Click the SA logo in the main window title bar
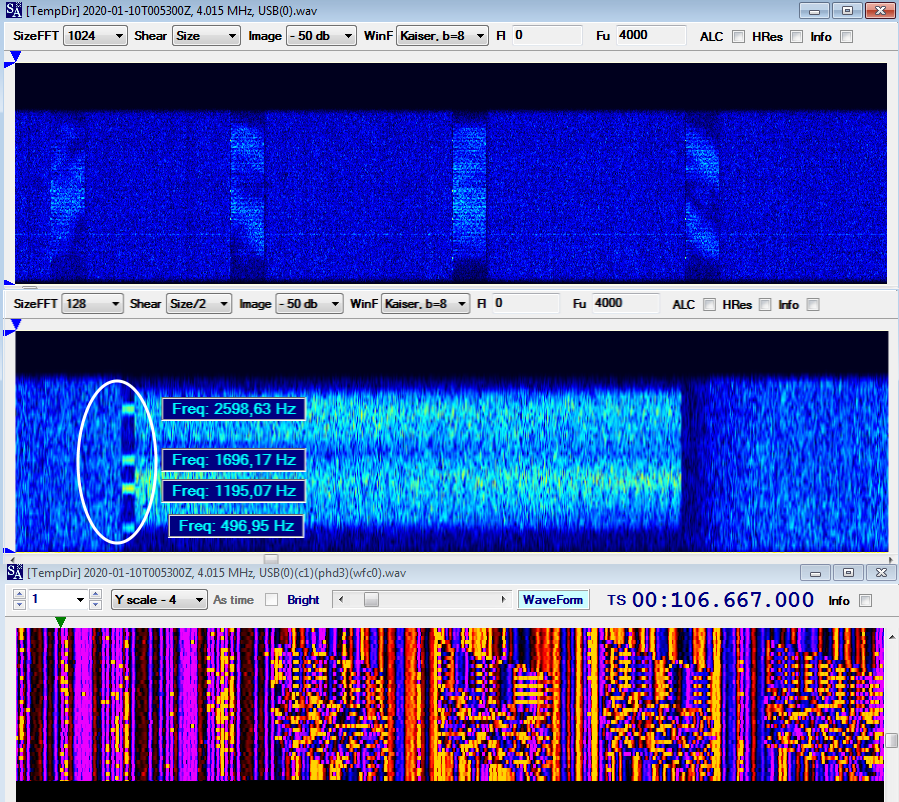Image resolution: width=899 pixels, height=802 pixels. pos(13,11)
